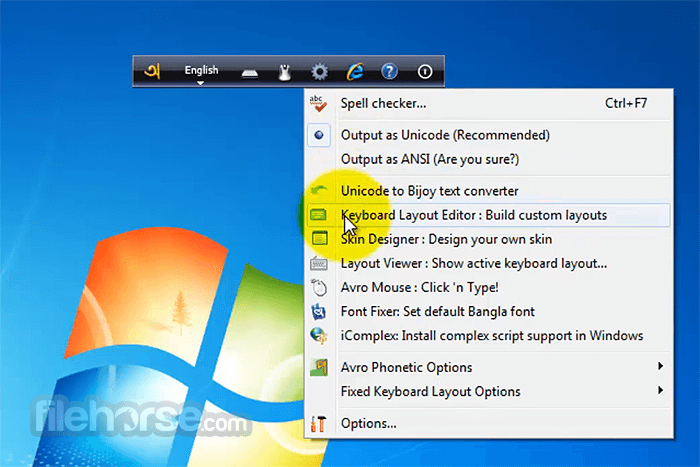This screenshot has width=700, height=467.
Task: Open Unicode to Bijoy text converter
Action: 489,191
